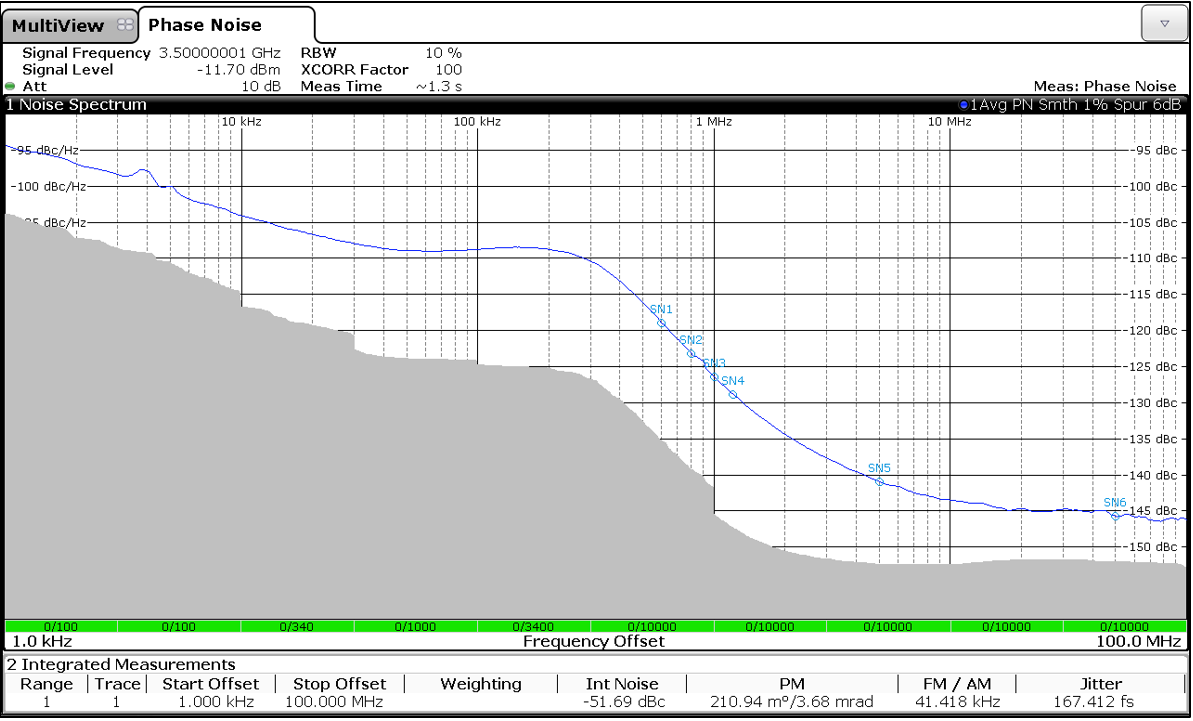Select spur marker SN5 on the trace
The image size is (1193, 721).
point(879,480)
